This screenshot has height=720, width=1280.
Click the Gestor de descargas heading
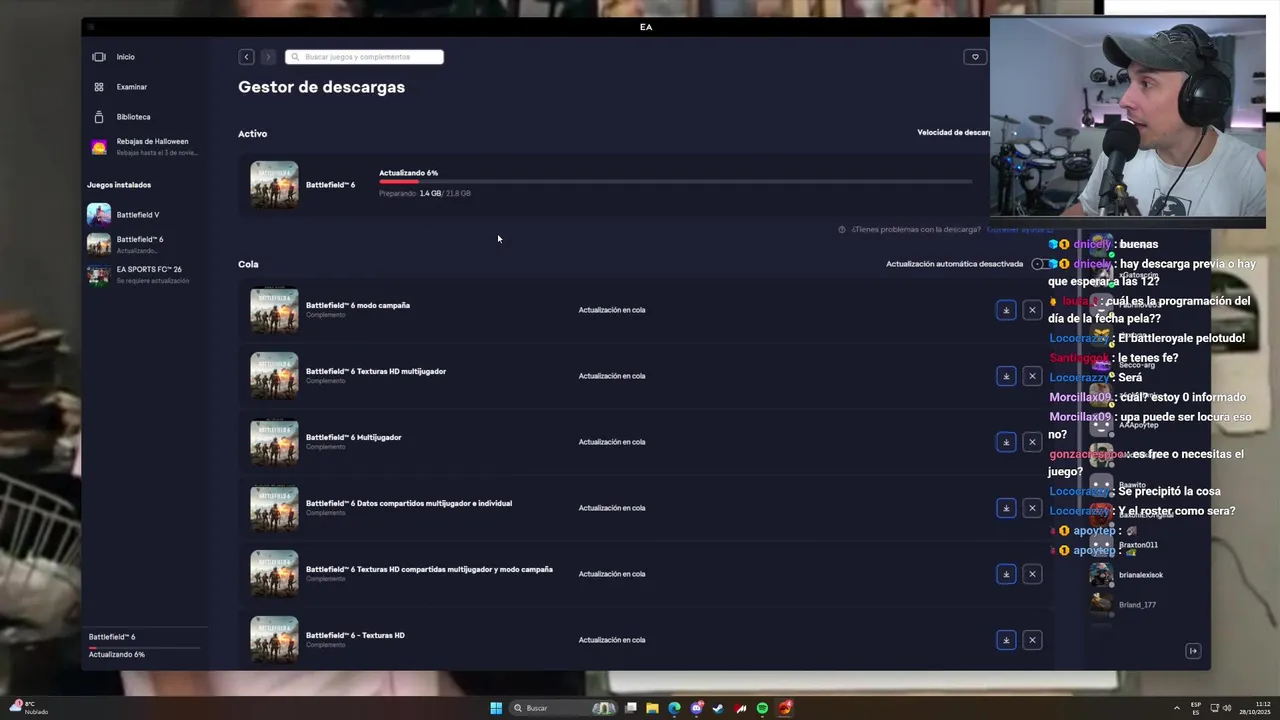[x=321, y=87]
